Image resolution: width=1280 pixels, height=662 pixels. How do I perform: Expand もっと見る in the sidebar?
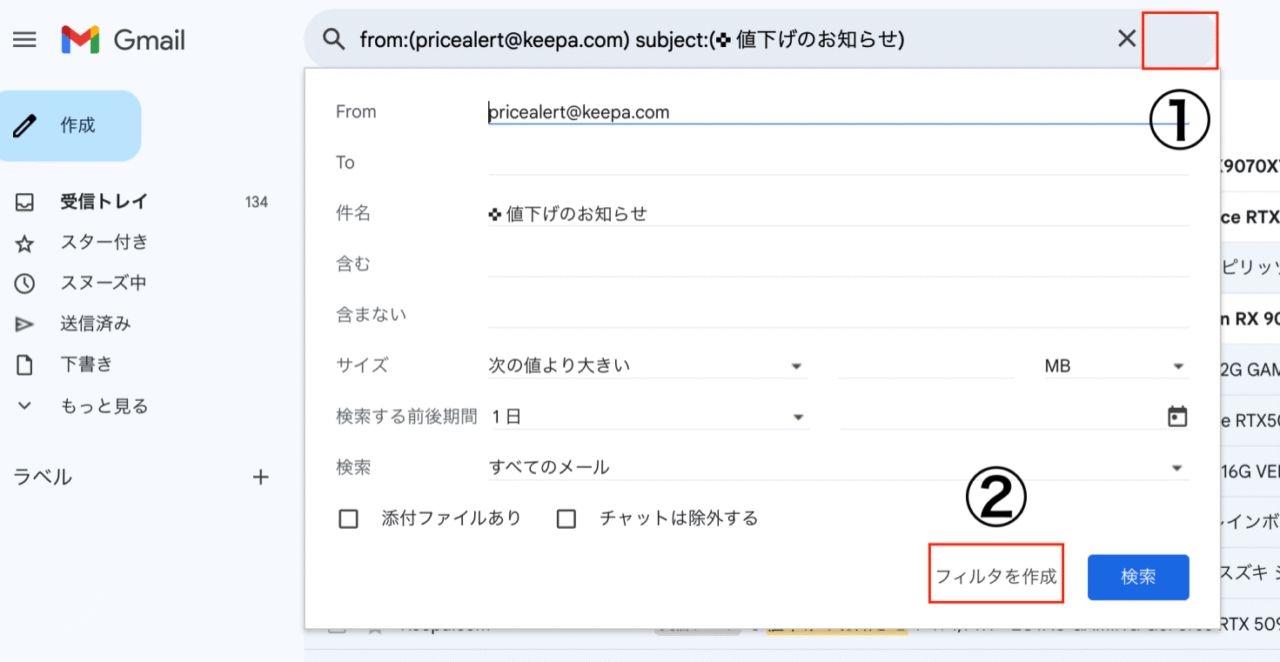coord(104,406)
